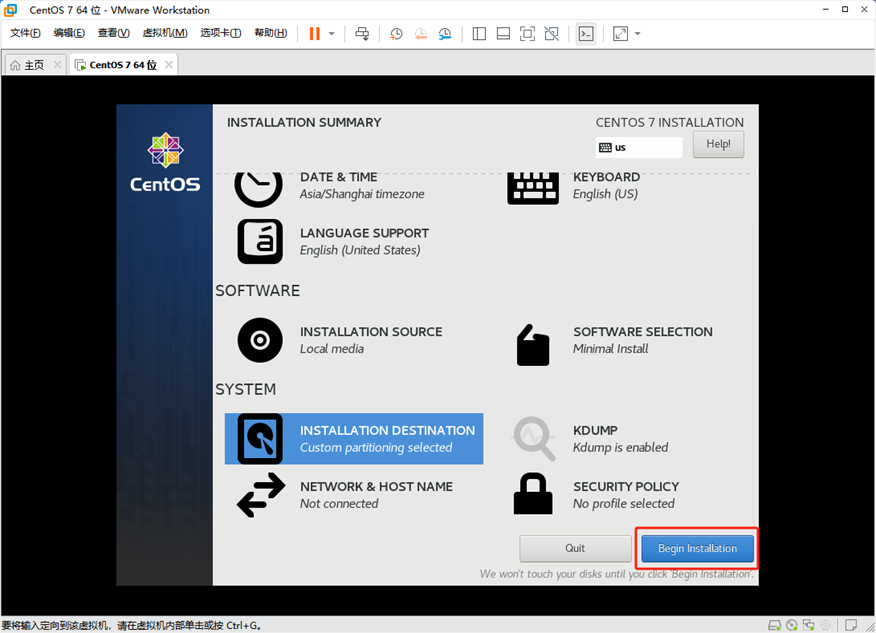Click the us keyboard layout indicator
876x633 pixels.
point(639,147)
